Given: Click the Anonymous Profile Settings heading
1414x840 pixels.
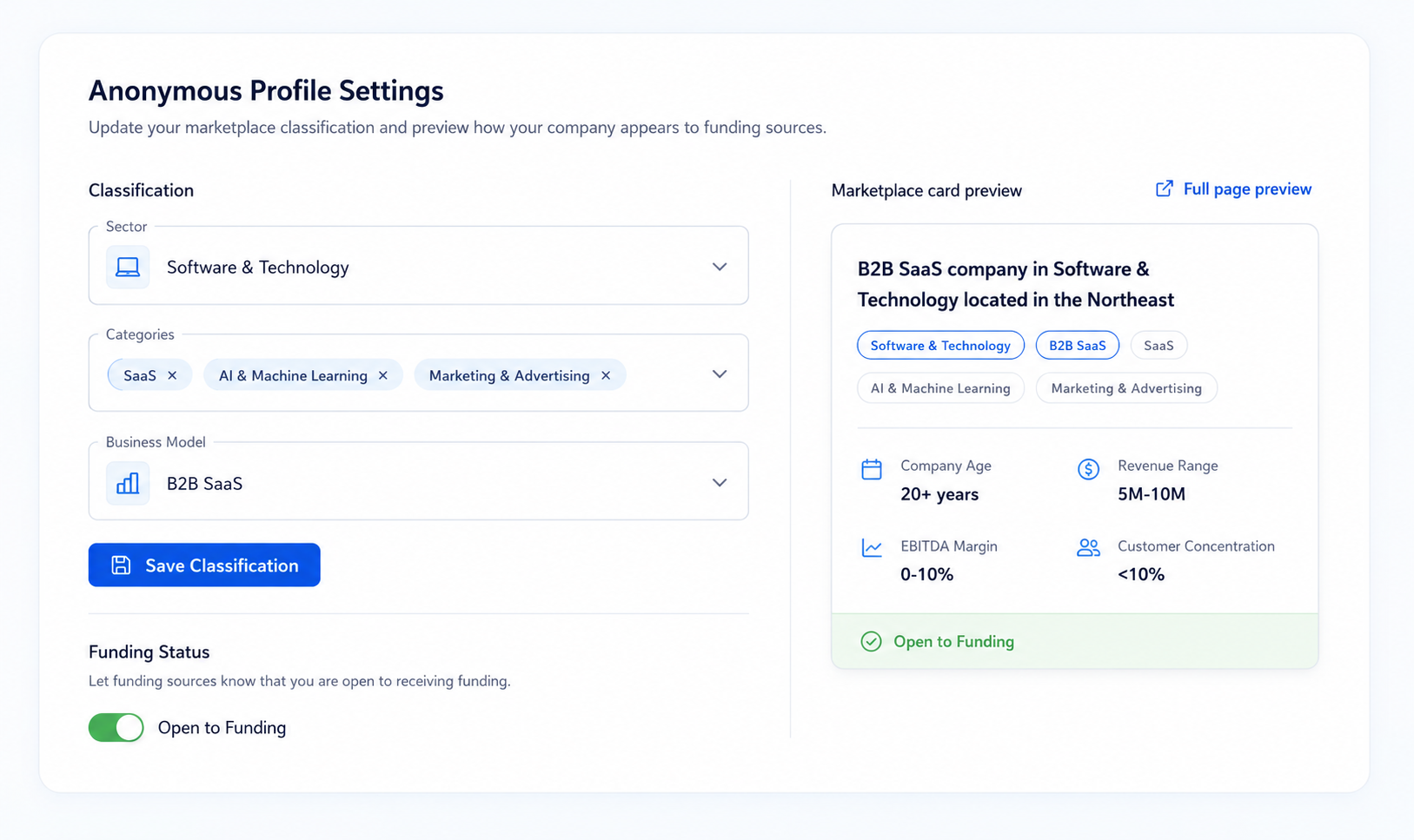Looking at the screenshot, I should [266, 90].
